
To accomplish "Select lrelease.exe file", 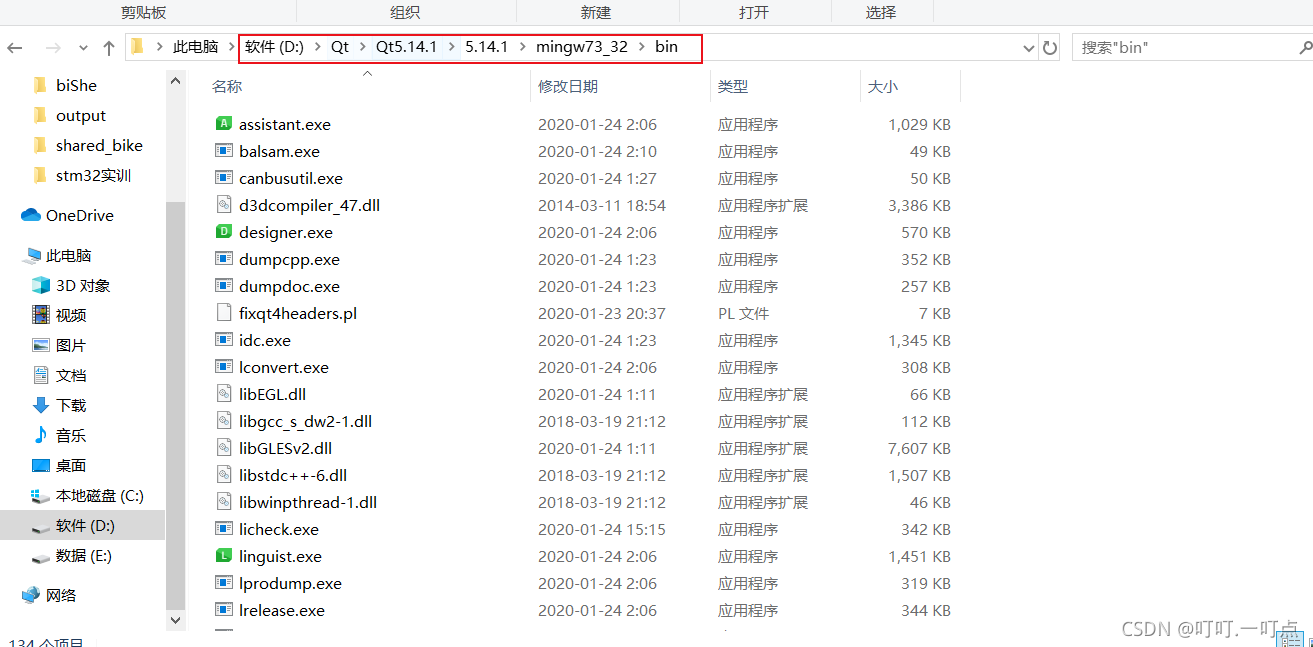I will click(x=282, y=610).
